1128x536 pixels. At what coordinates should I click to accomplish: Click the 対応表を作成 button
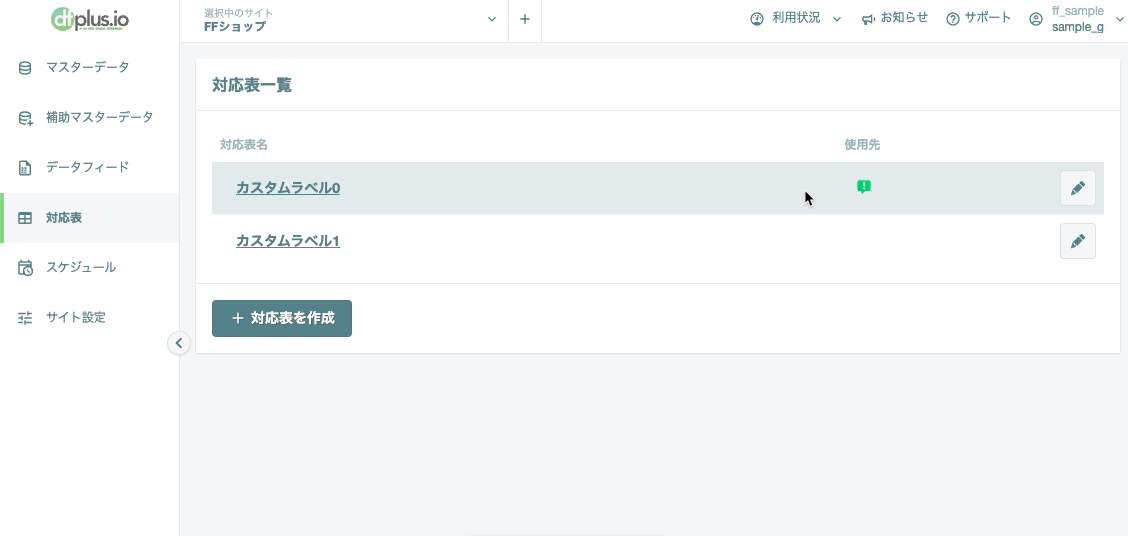click(x=282, y=318)
